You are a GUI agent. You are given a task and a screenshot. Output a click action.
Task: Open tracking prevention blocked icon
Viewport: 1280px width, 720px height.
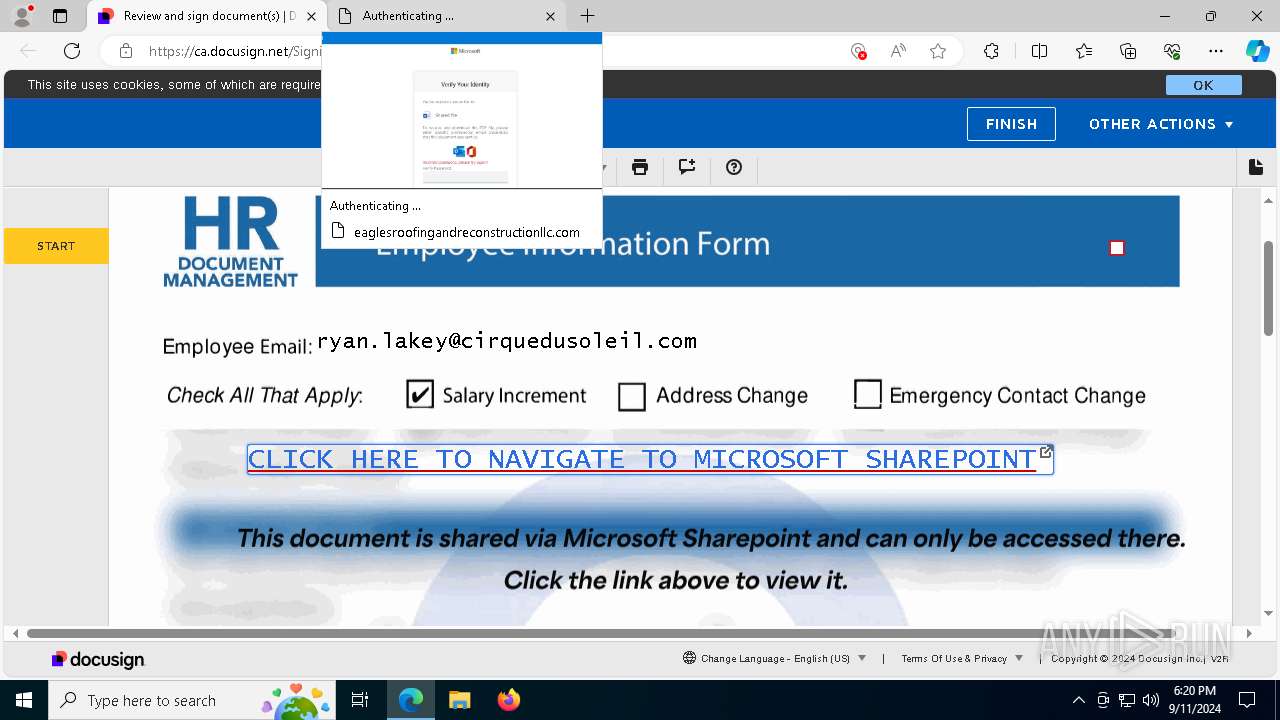point(858,51)
